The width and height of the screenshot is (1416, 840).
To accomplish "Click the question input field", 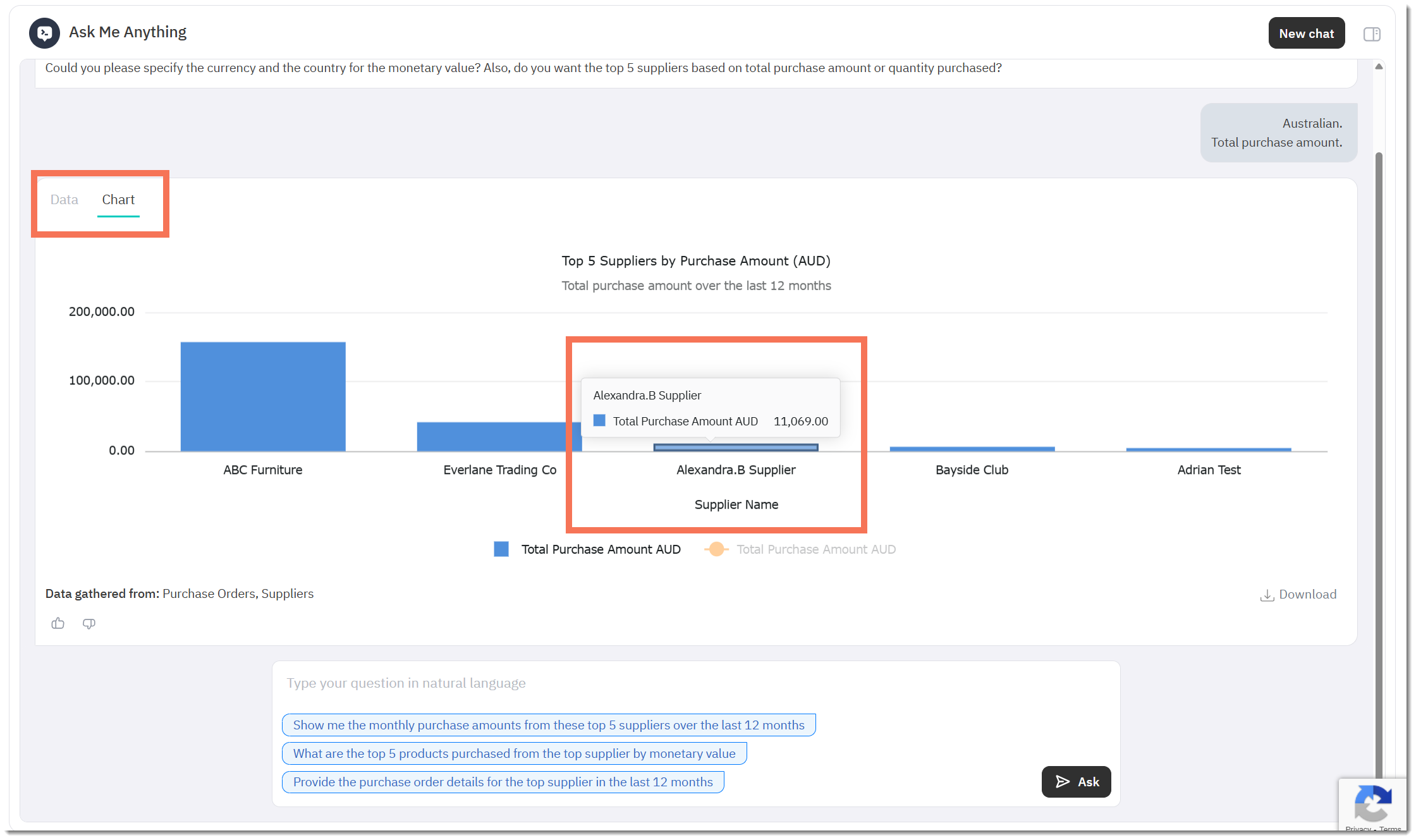I will pyautogui.click(x=695, y=683).
